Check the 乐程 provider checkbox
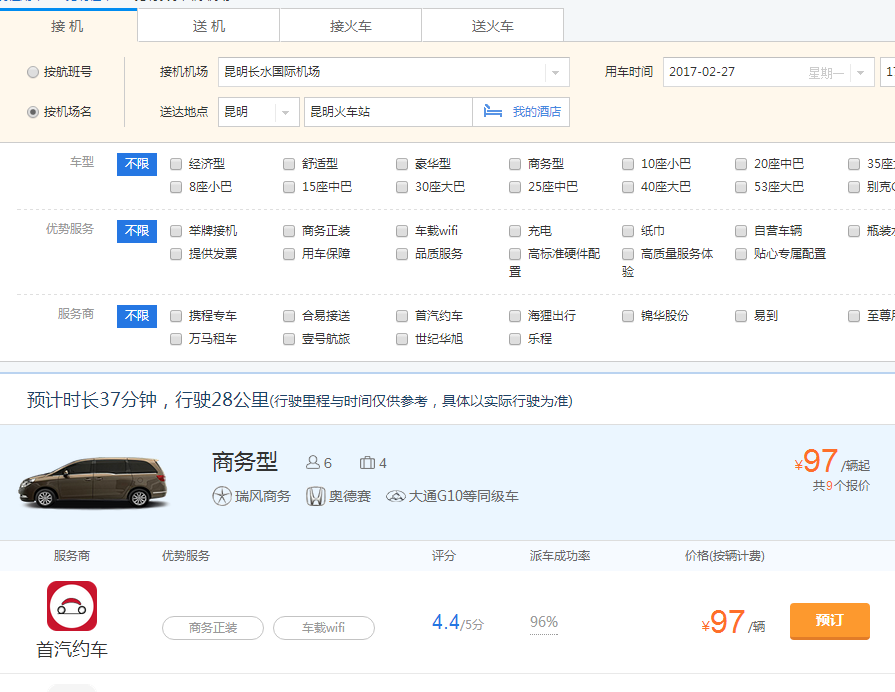895x692 pixels. [515, 339]
